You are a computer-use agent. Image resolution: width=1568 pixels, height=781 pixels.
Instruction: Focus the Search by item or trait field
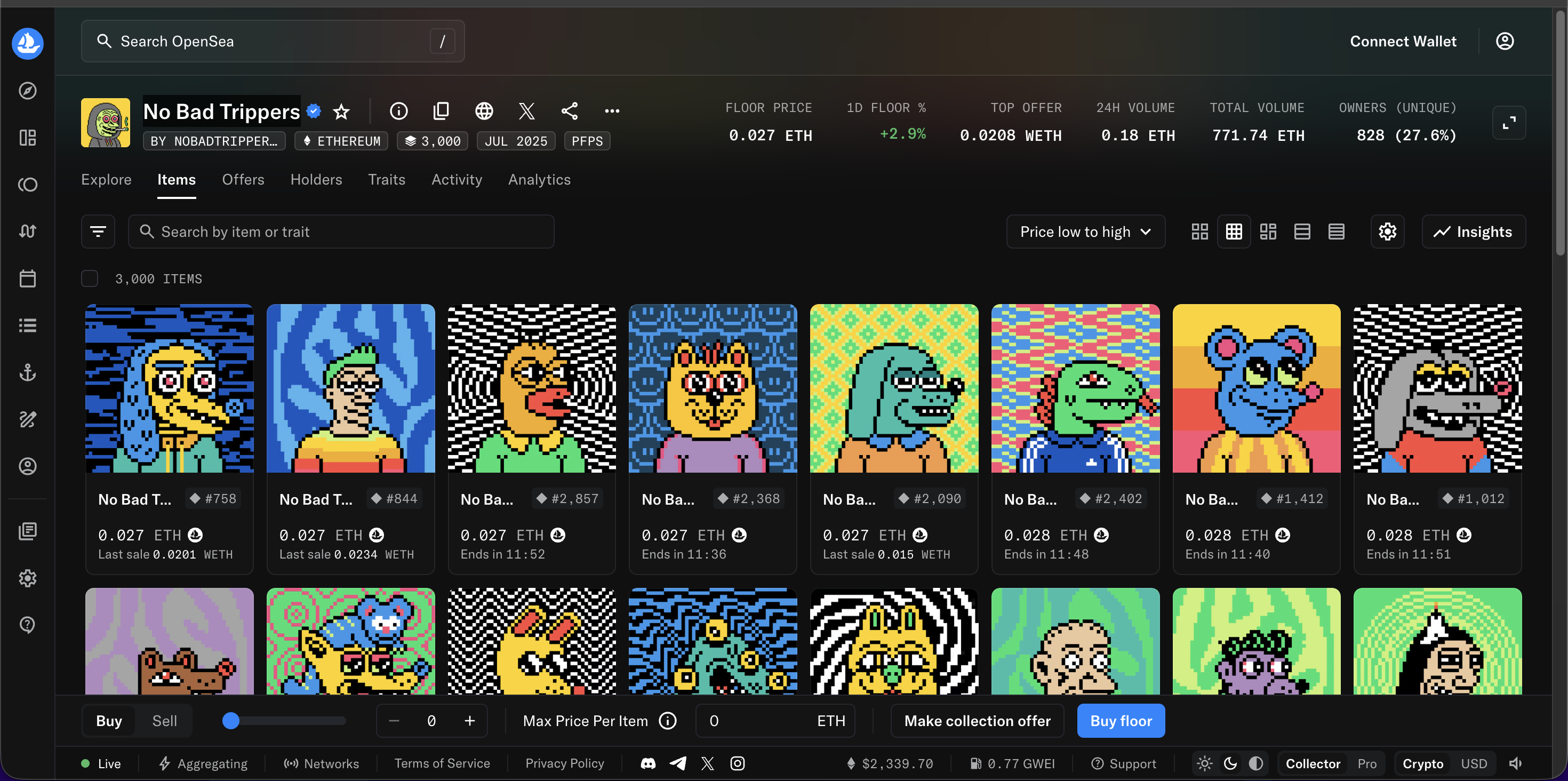pyautogui.click(x=341, y=232)
